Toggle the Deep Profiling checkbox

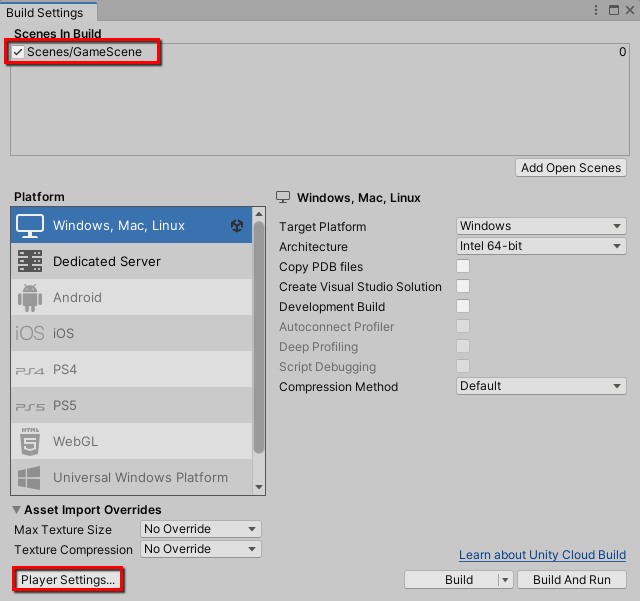pyautogui.click(x=463, y=346)
